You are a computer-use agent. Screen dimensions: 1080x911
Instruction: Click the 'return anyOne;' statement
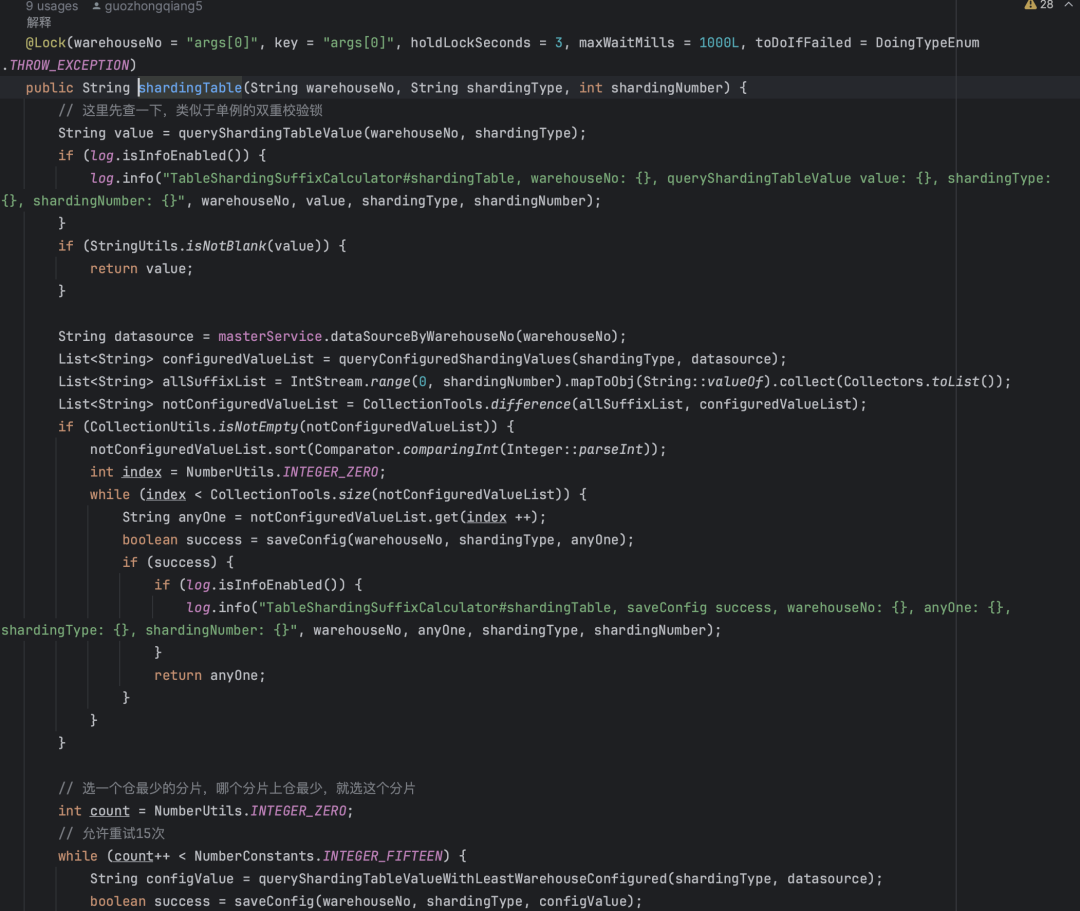tap(209, 676)
